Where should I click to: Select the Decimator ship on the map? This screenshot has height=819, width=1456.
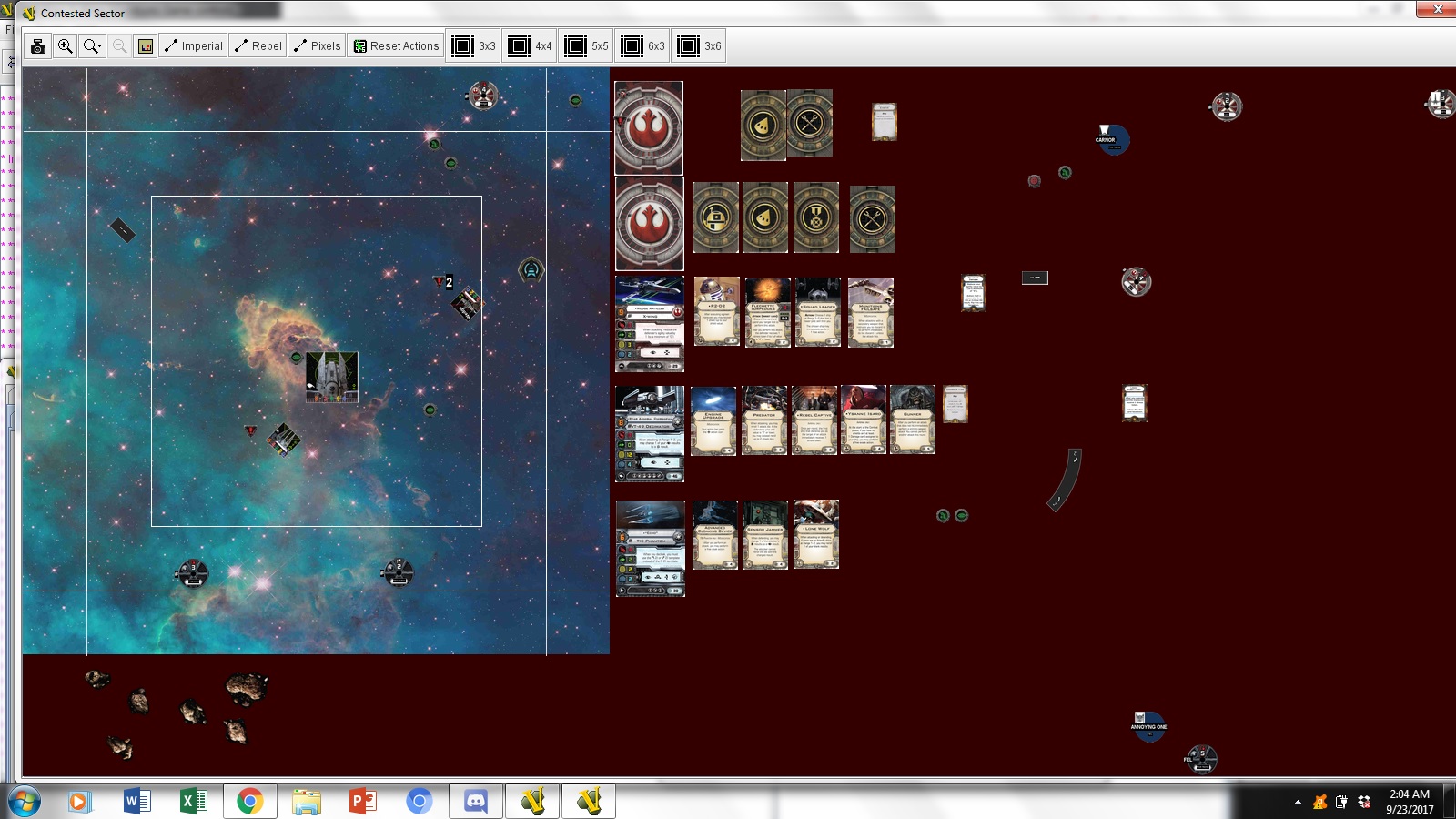tap(332, 377)
